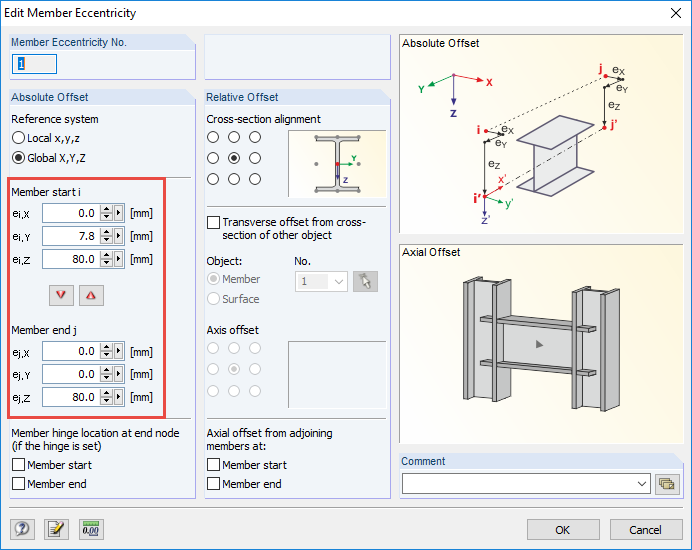
Task: Click the ei,Y spinner arrows
Action: click(106, 236)
